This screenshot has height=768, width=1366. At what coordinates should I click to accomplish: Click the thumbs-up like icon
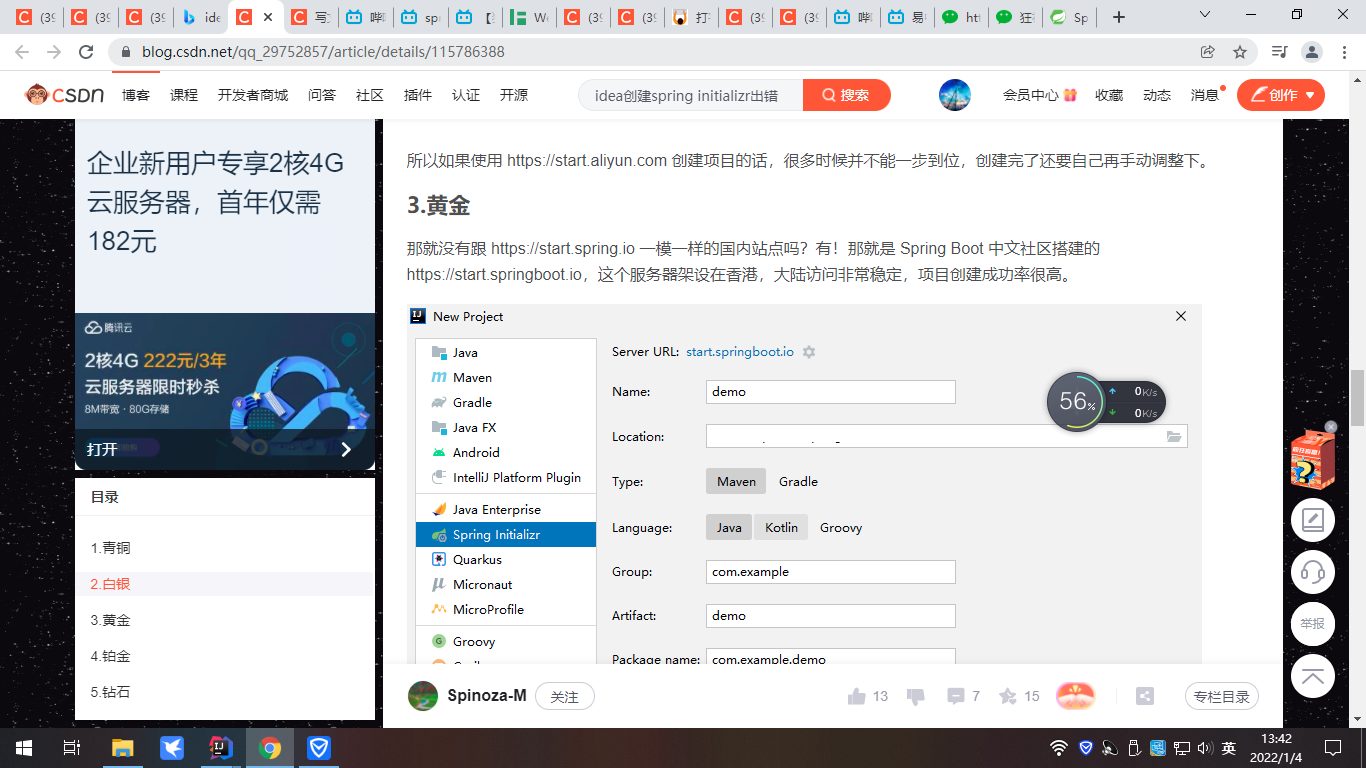click(x=856, y=696)
